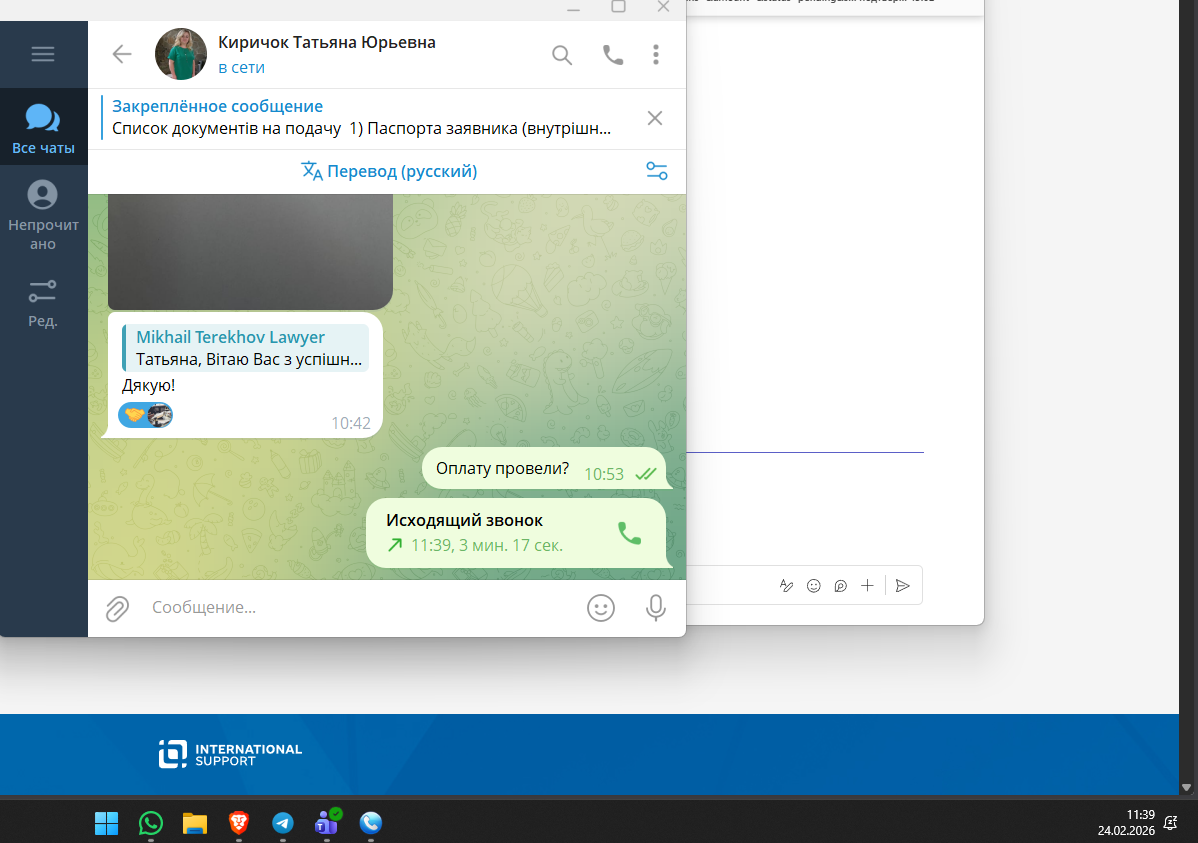The width and height of the screenshot is (1198, 843).
Task: Click the в сети status text
Action: tap(241, 67)
